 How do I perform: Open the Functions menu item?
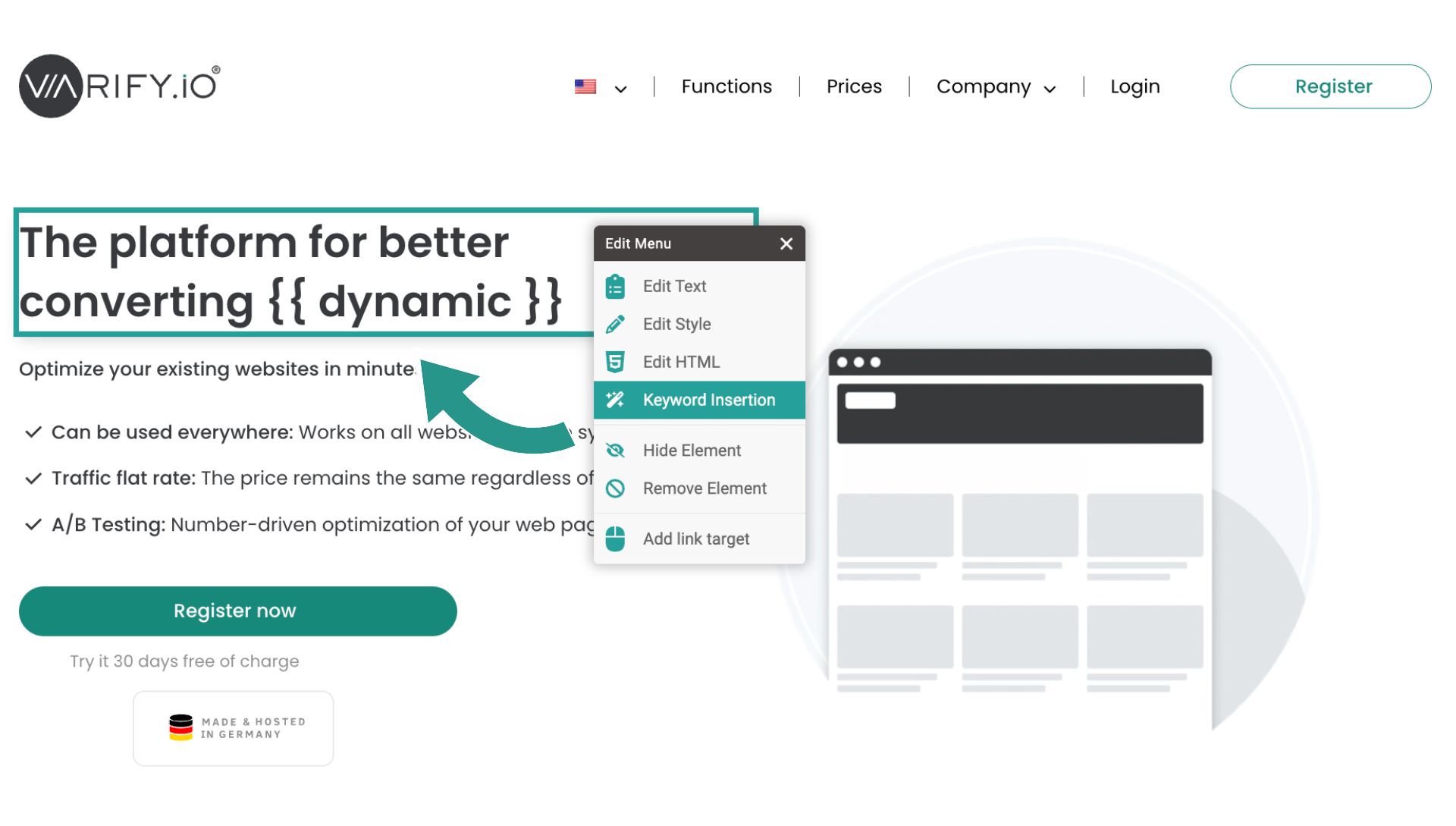(x=726, y=86)
